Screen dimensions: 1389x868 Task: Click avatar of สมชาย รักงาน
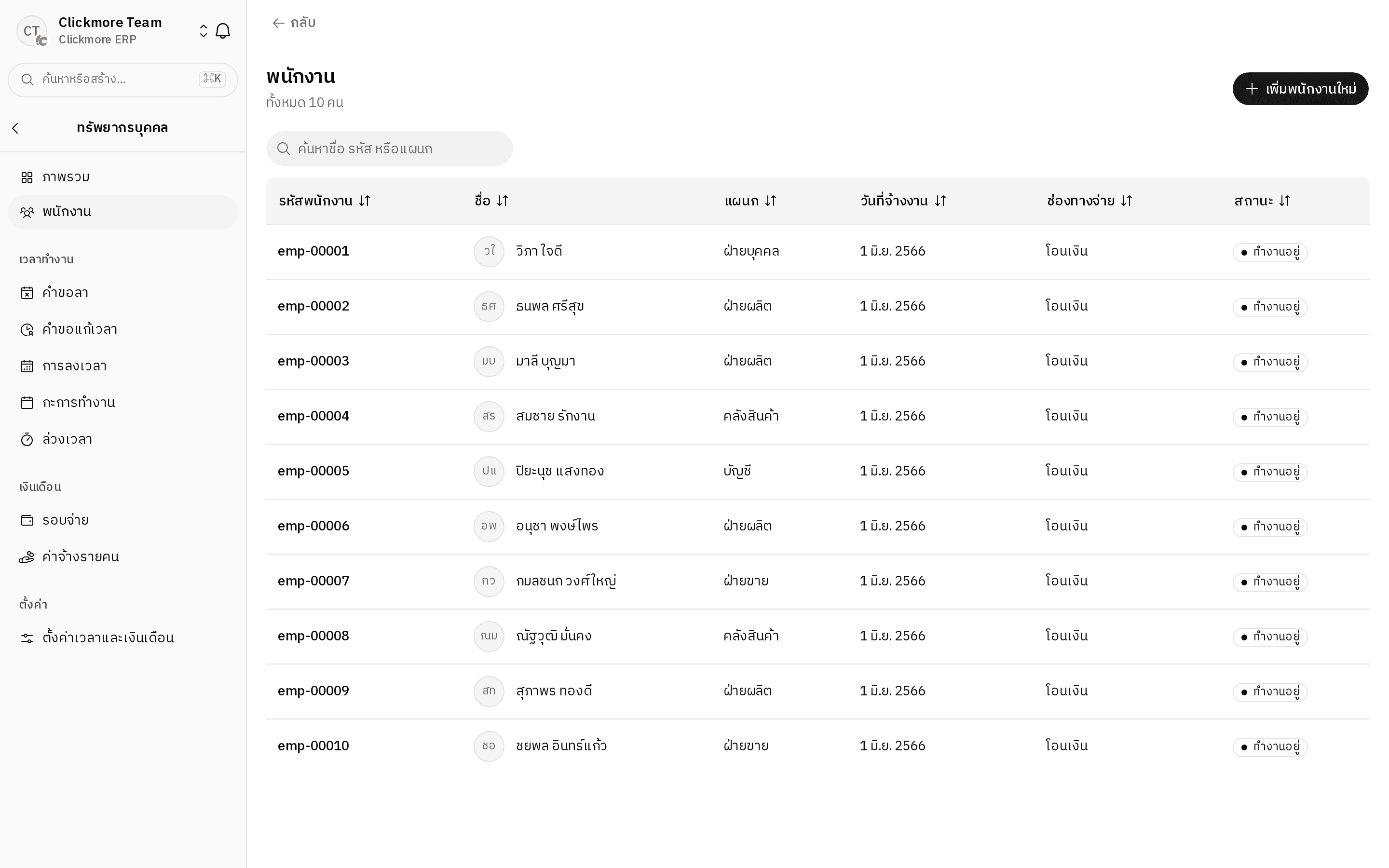[489, 416]
